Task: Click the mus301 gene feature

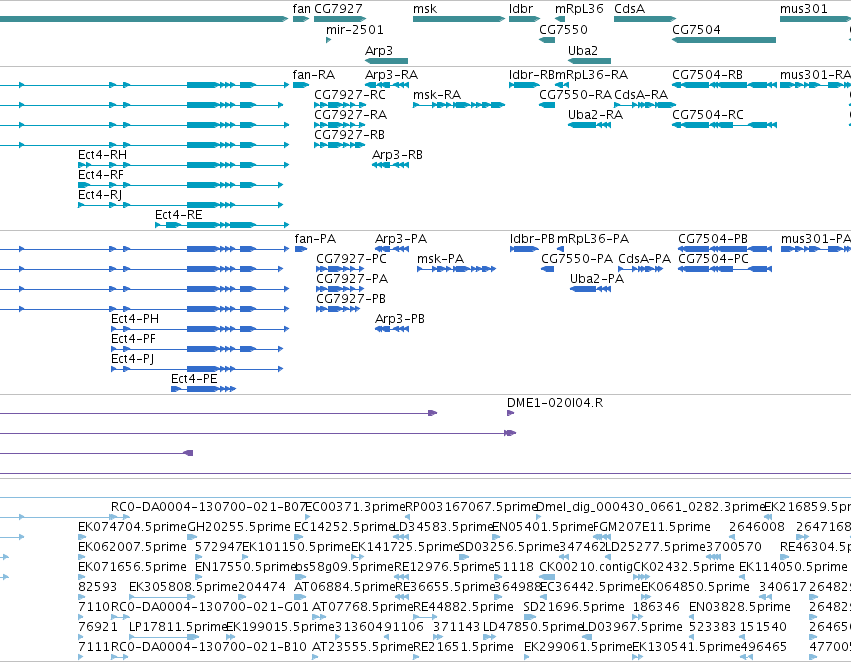Action: click(815, 19)
